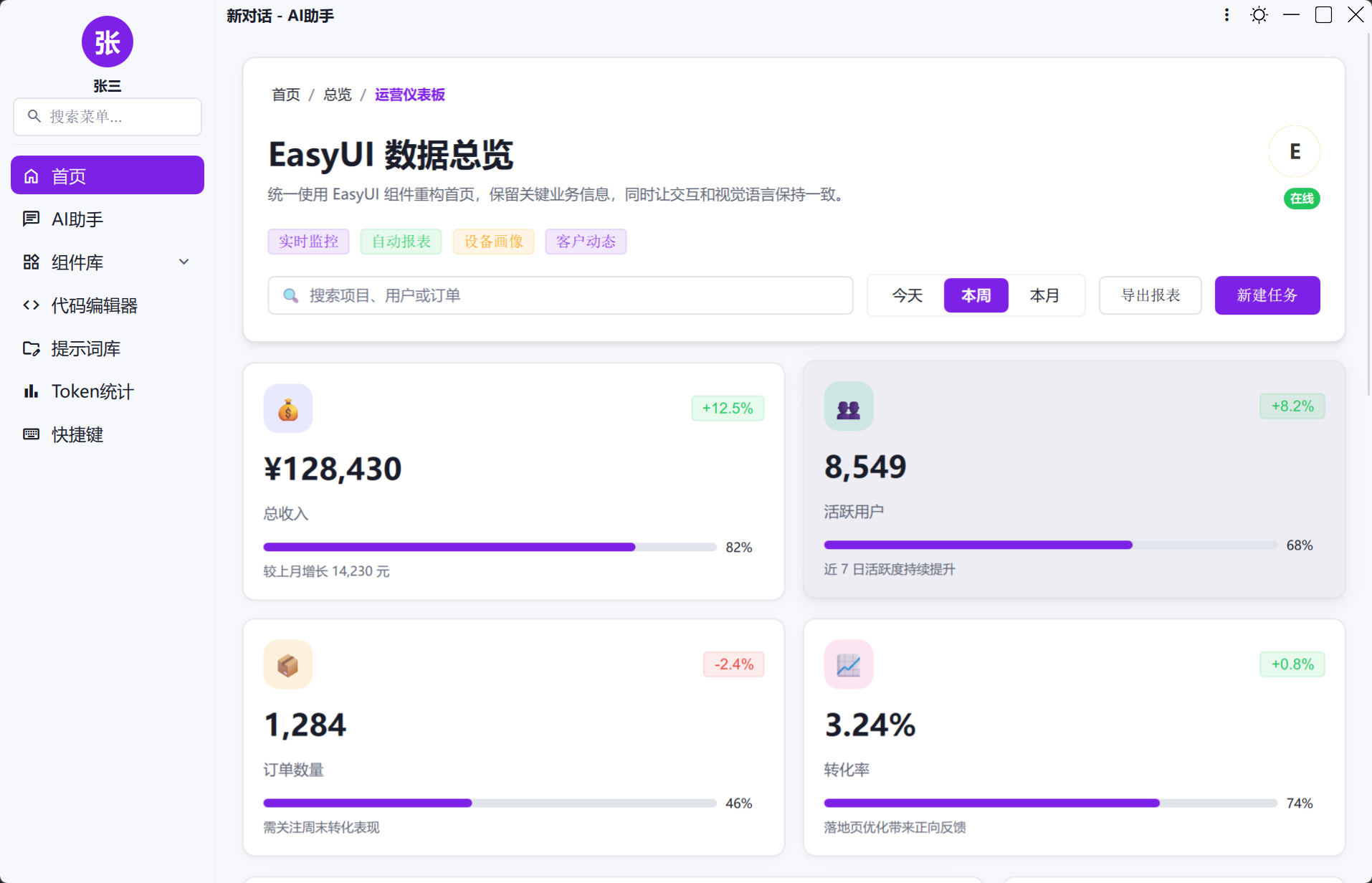
Task: Click the bar chart icon for Token统计
Action: pyautogui.click(x=32, y=391)
